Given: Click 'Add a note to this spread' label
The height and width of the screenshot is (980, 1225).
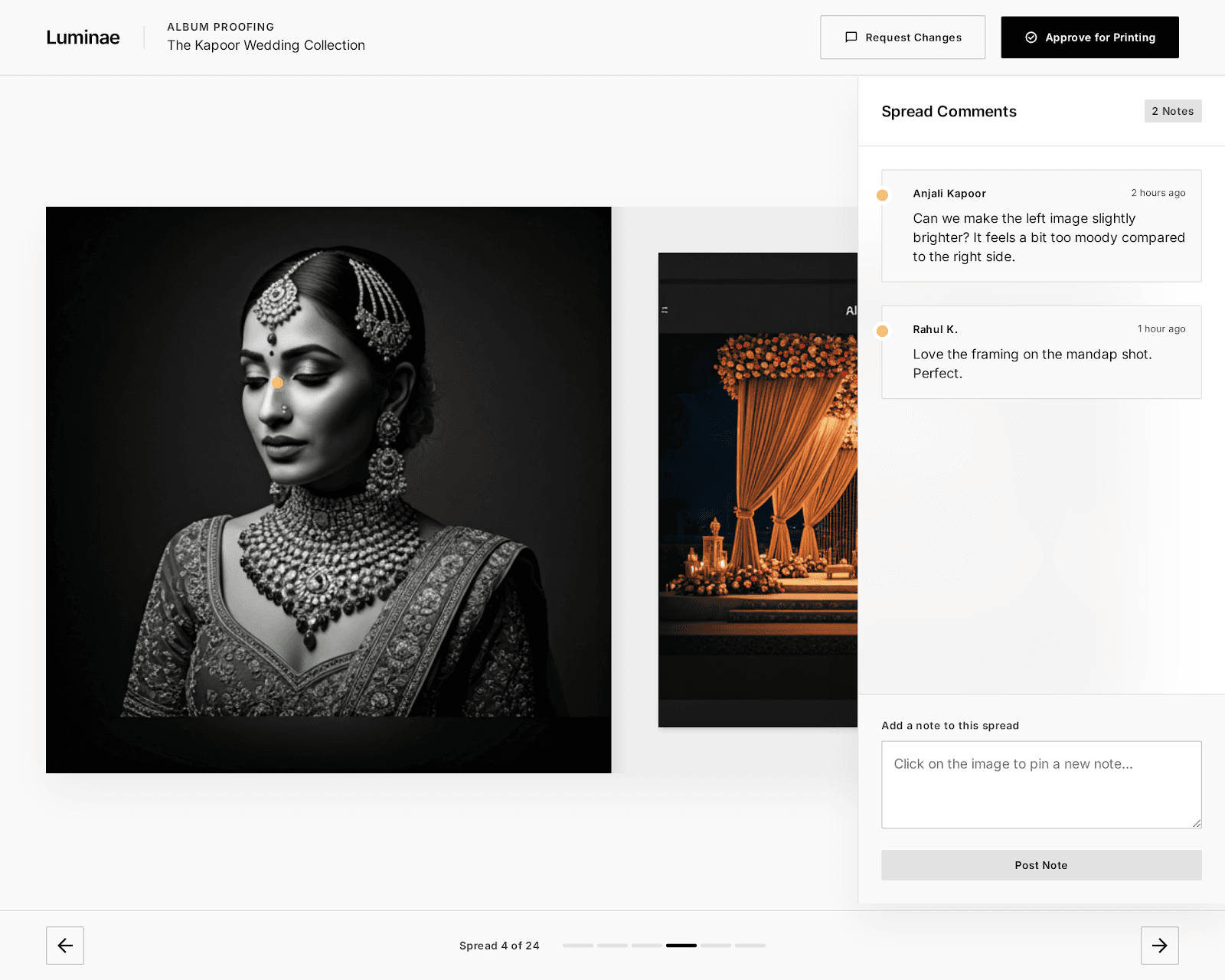Looking at the screenshot, I should point(950,726).
